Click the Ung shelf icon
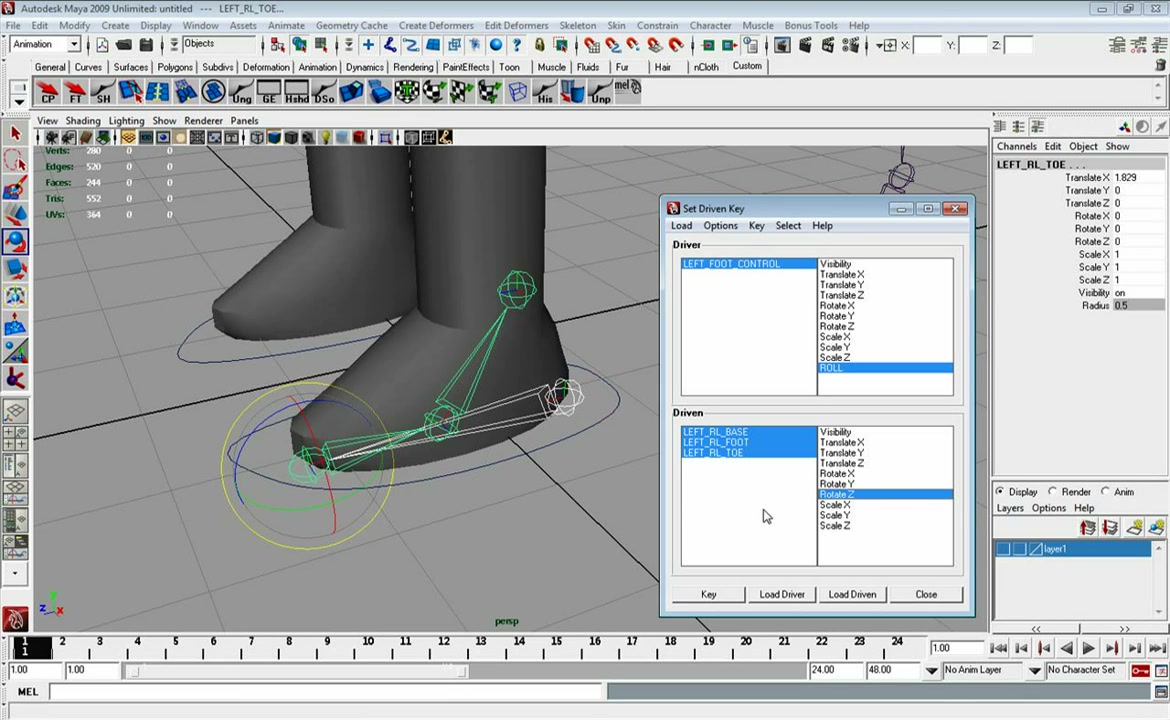Screen dimensions: 1170x720 (x=241, y=93)
